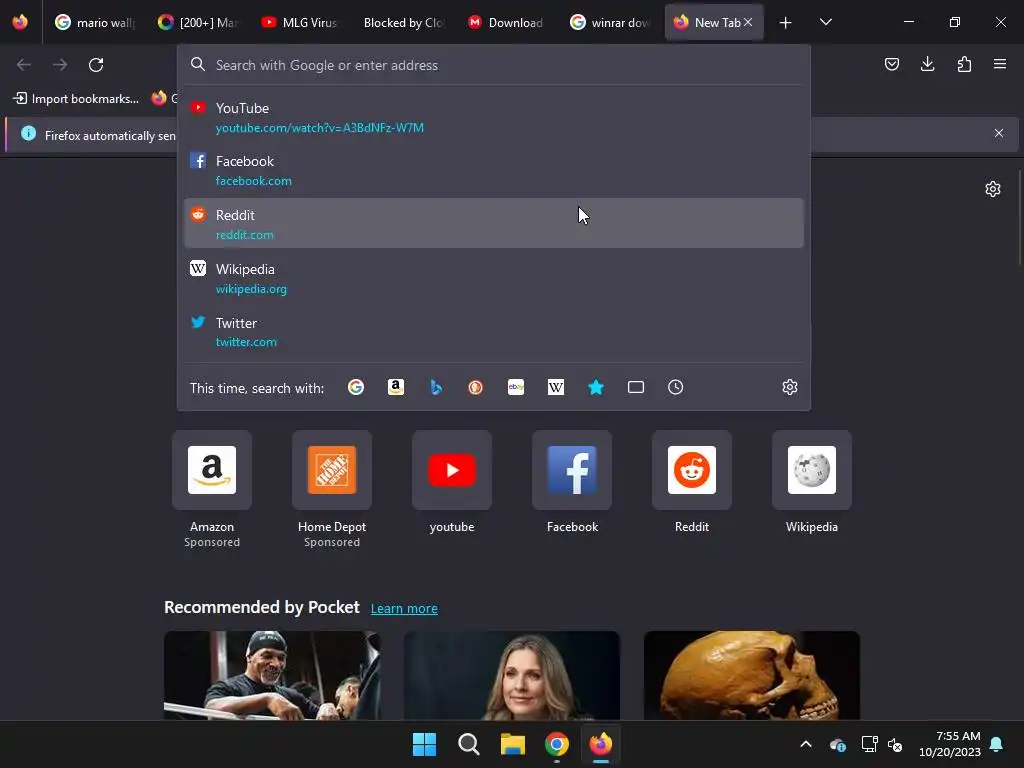Switch to the winrar download tab
The image size is (1024, 768).
pos(609,22)
